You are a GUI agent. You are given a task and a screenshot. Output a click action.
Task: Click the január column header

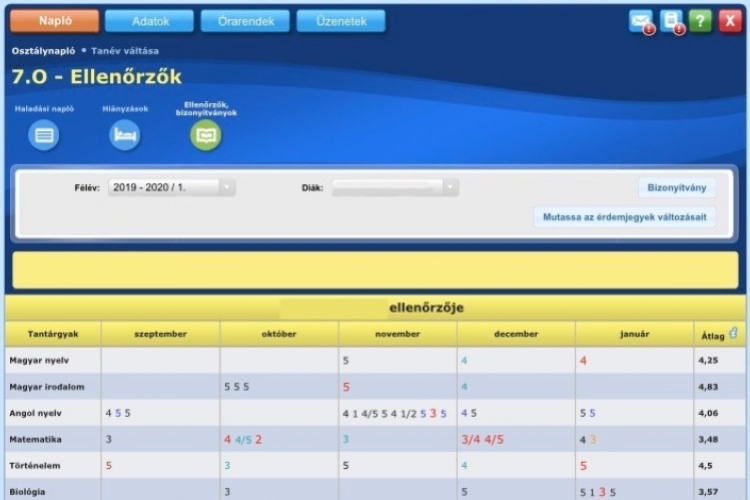tap(634, 334)
